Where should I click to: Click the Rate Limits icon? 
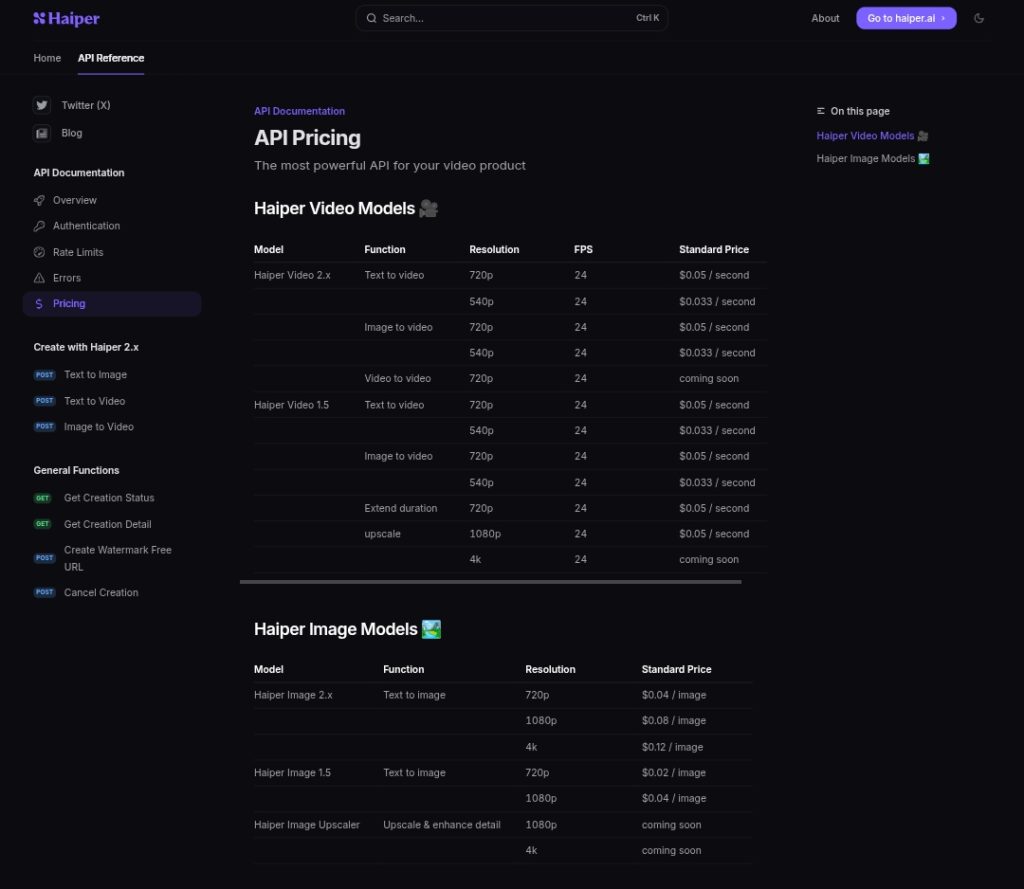[41, 251]
